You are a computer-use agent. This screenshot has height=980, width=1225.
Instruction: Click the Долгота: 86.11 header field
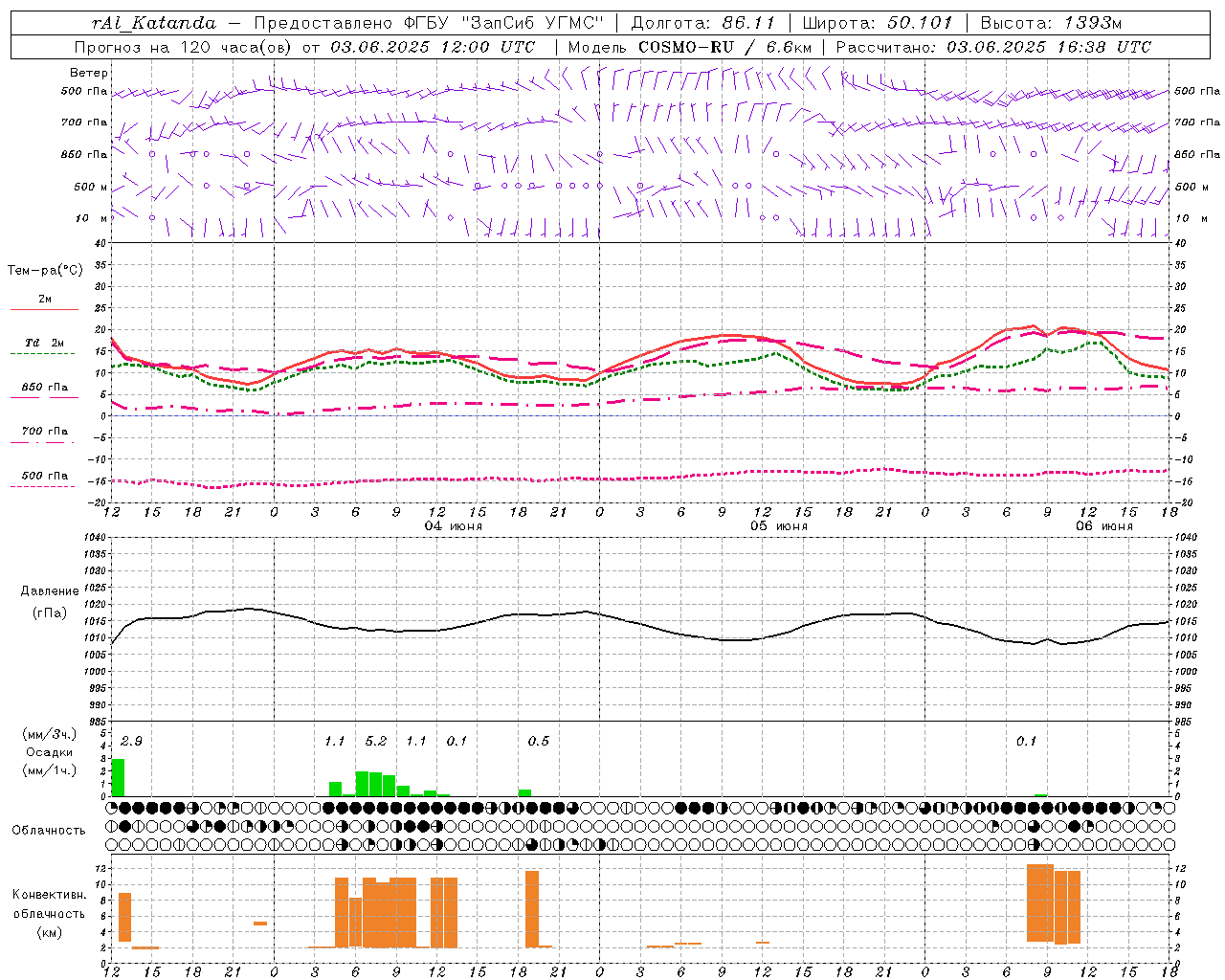(703, 23)
